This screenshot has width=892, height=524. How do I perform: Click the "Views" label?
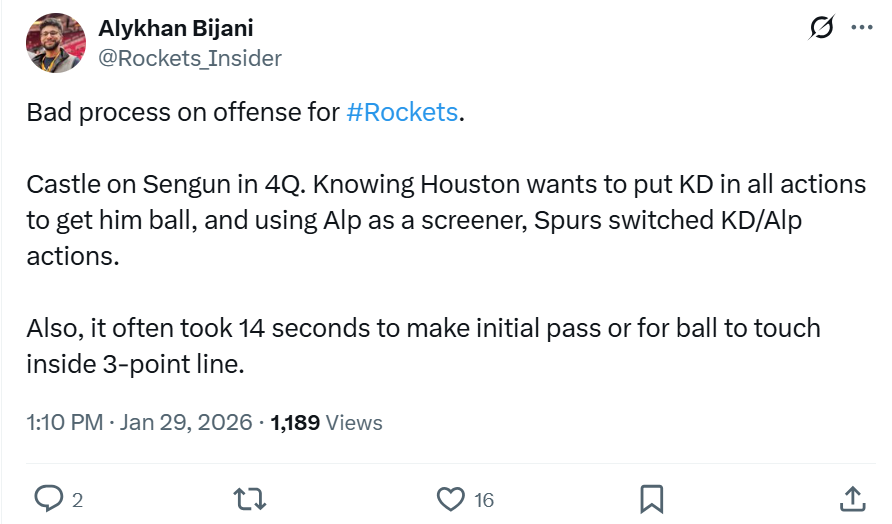click(x=354, y=422)
